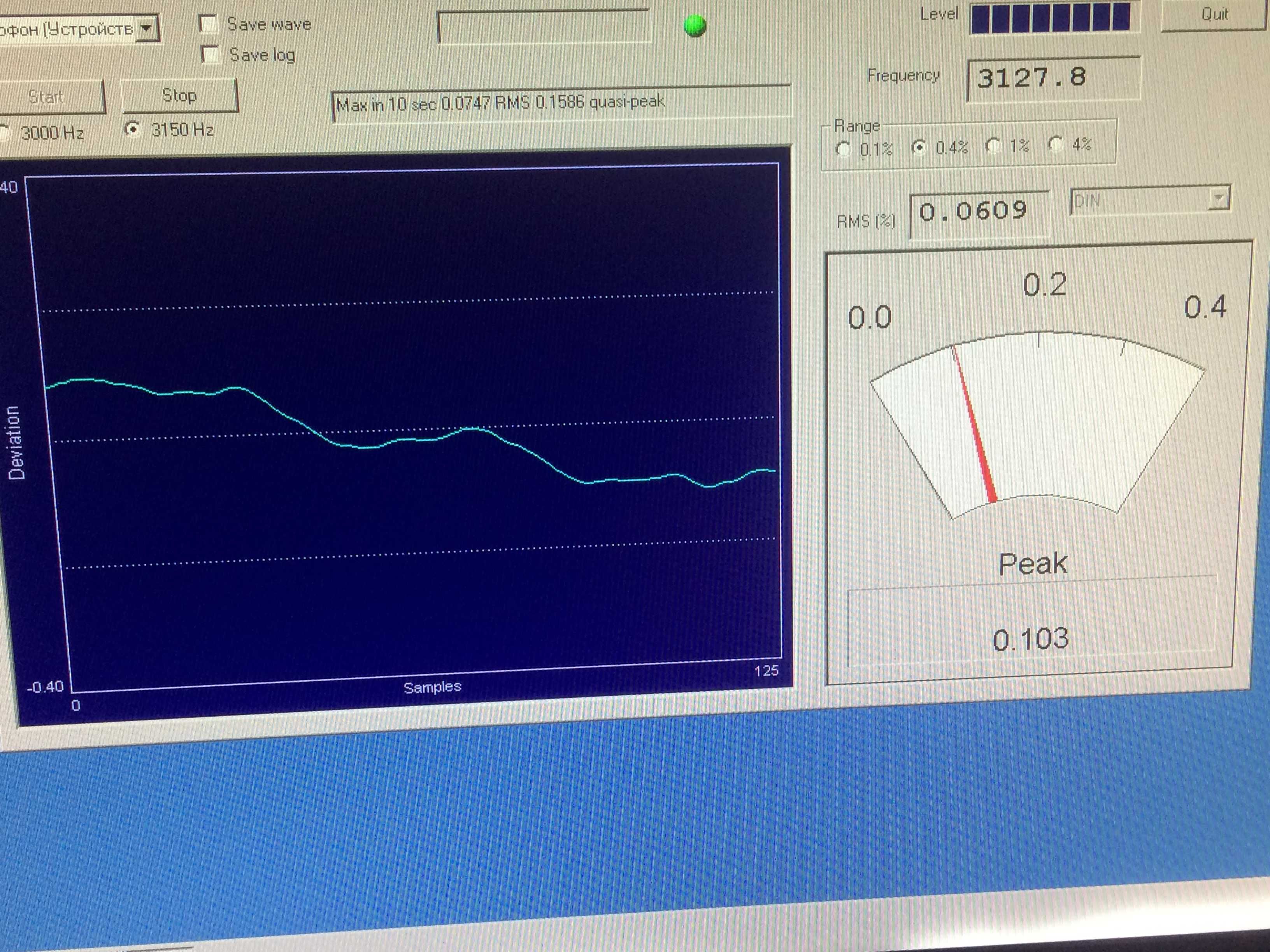
Task: Click the 0.2 mark on the meter
Action: pyautogui.click(x=1044, y=285)
